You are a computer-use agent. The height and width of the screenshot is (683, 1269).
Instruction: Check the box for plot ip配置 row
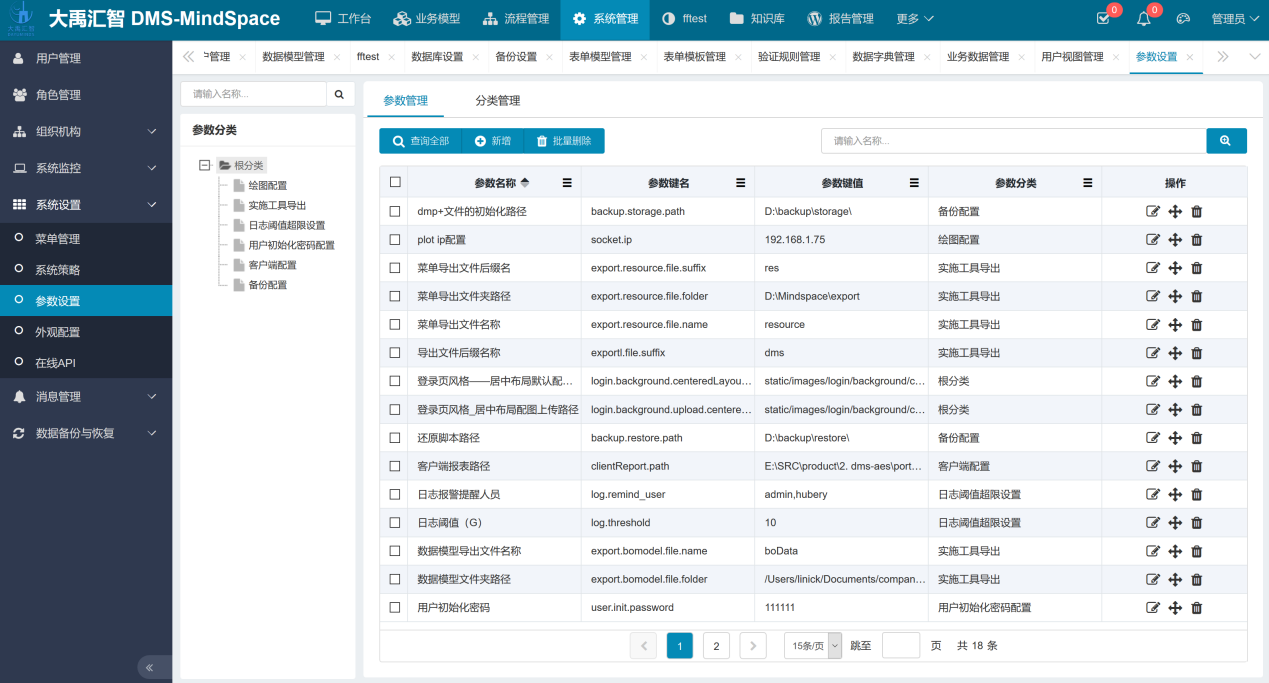pos(395,240)
